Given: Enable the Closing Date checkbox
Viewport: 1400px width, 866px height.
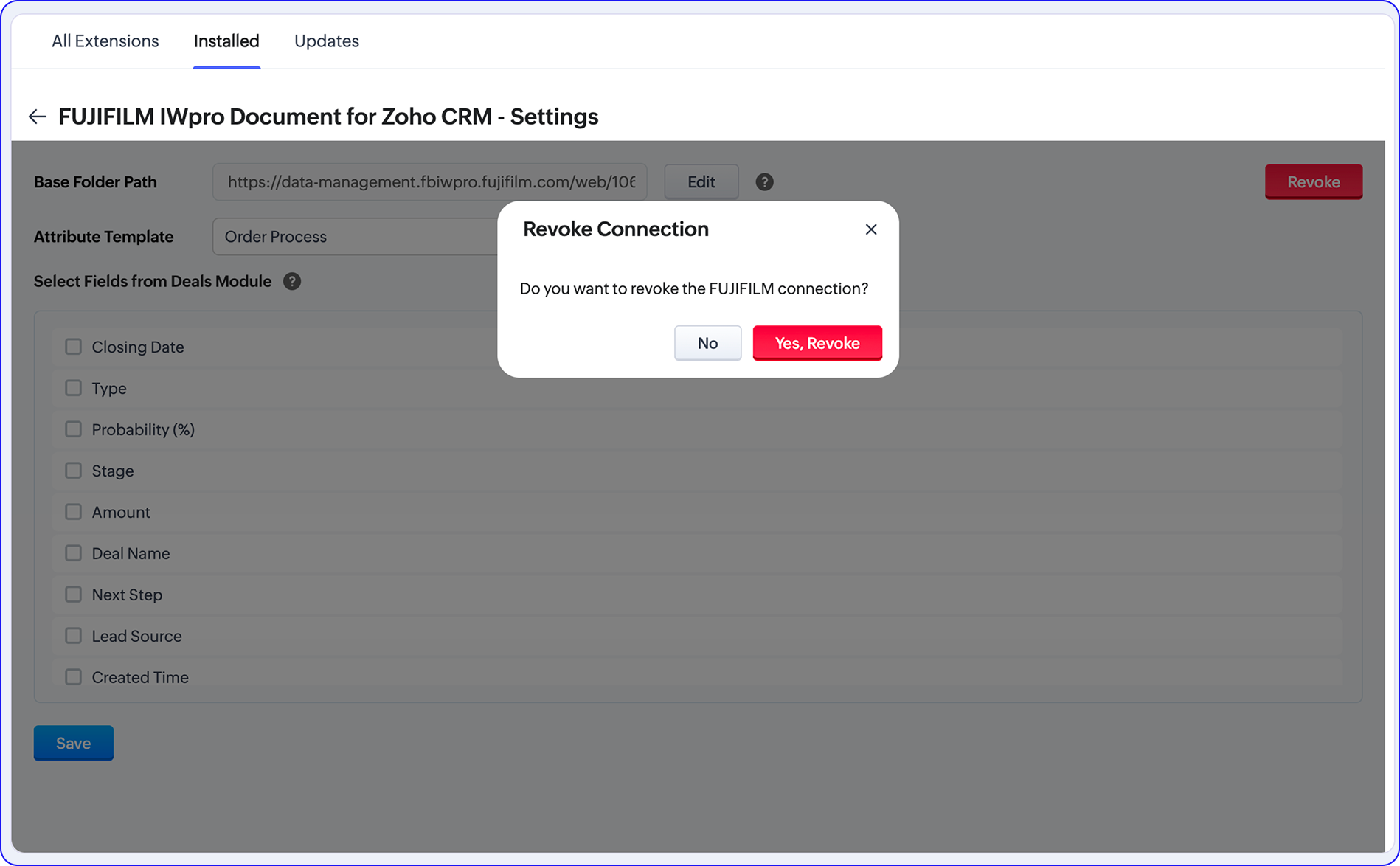Looking at the screenshot, I should click(73, 347).
